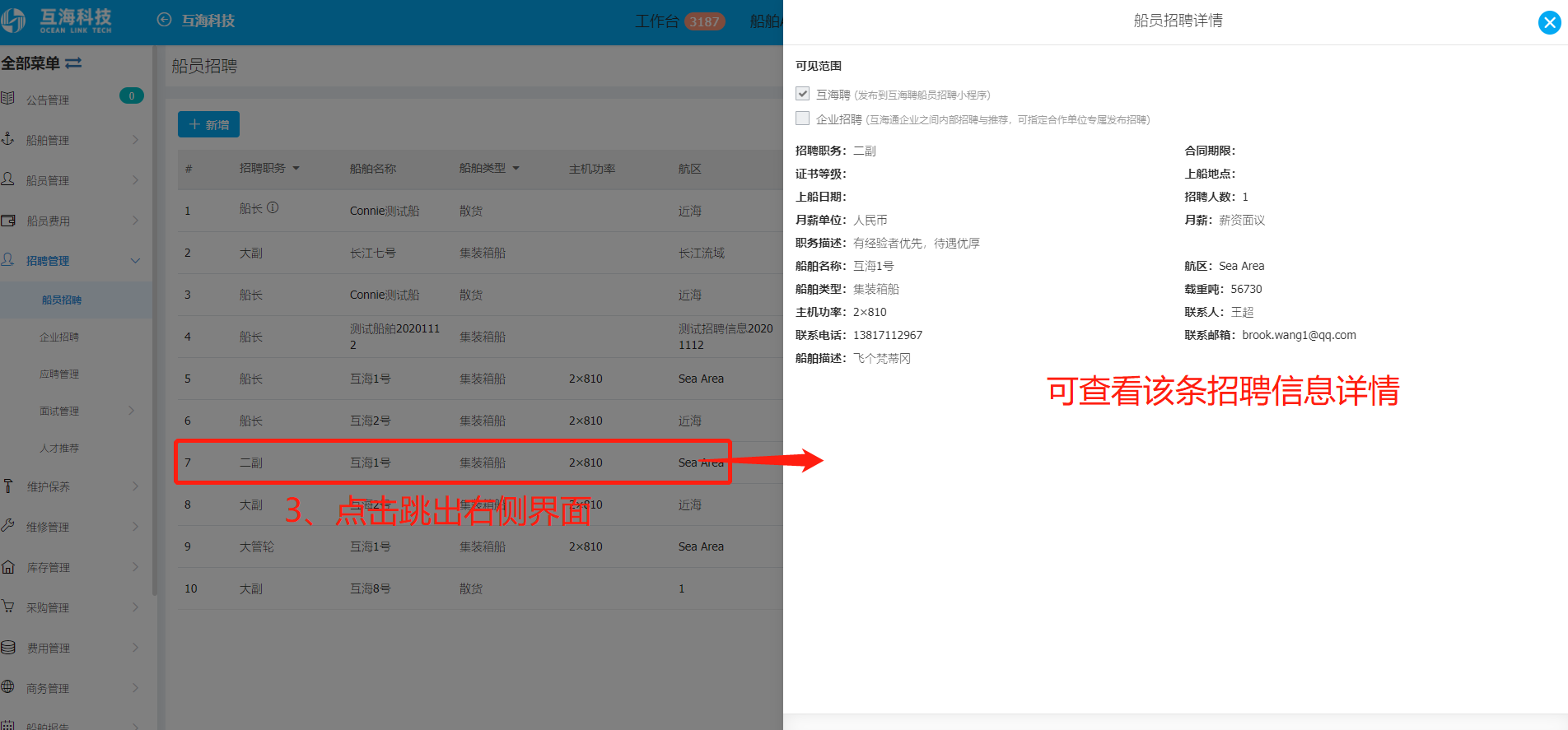Close the 船员招聘详情 panel

(1549, 22)
